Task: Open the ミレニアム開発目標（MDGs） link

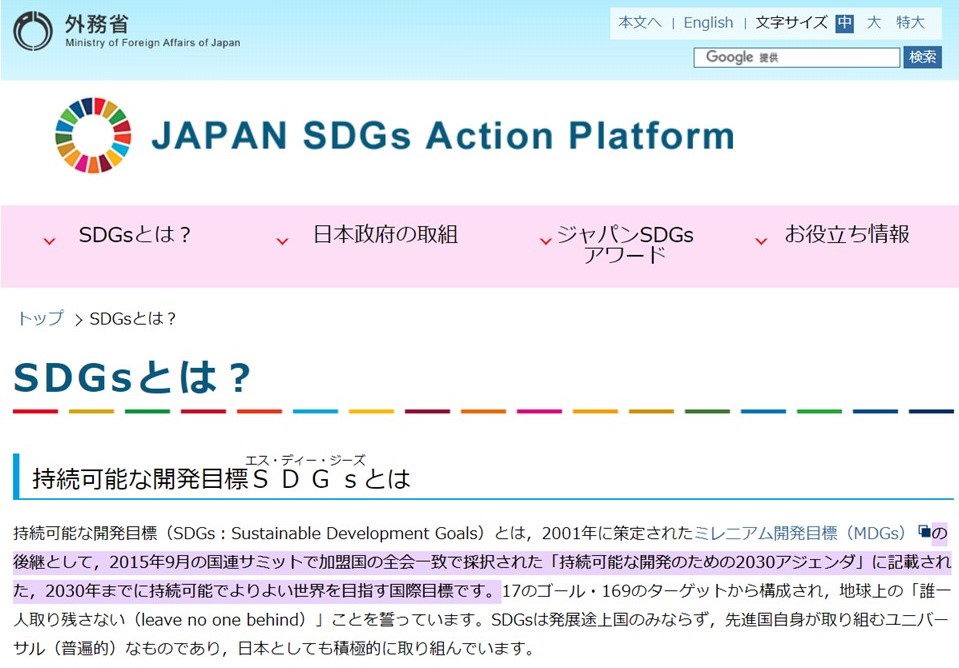Action: pos(800,533)
